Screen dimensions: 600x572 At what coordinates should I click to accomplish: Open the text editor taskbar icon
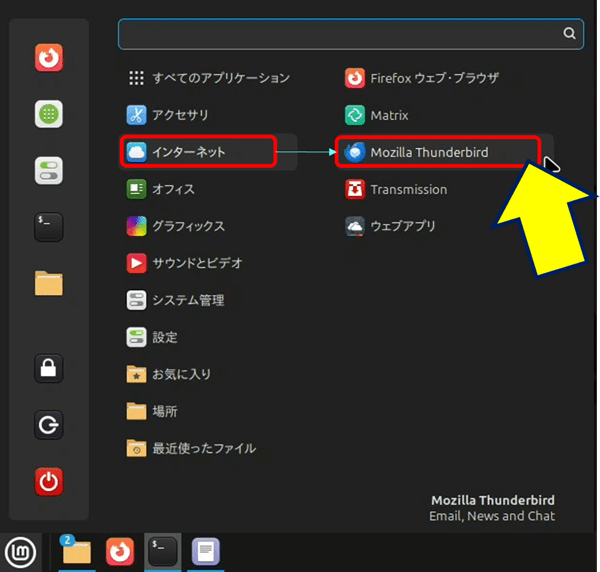pos(205,552)
